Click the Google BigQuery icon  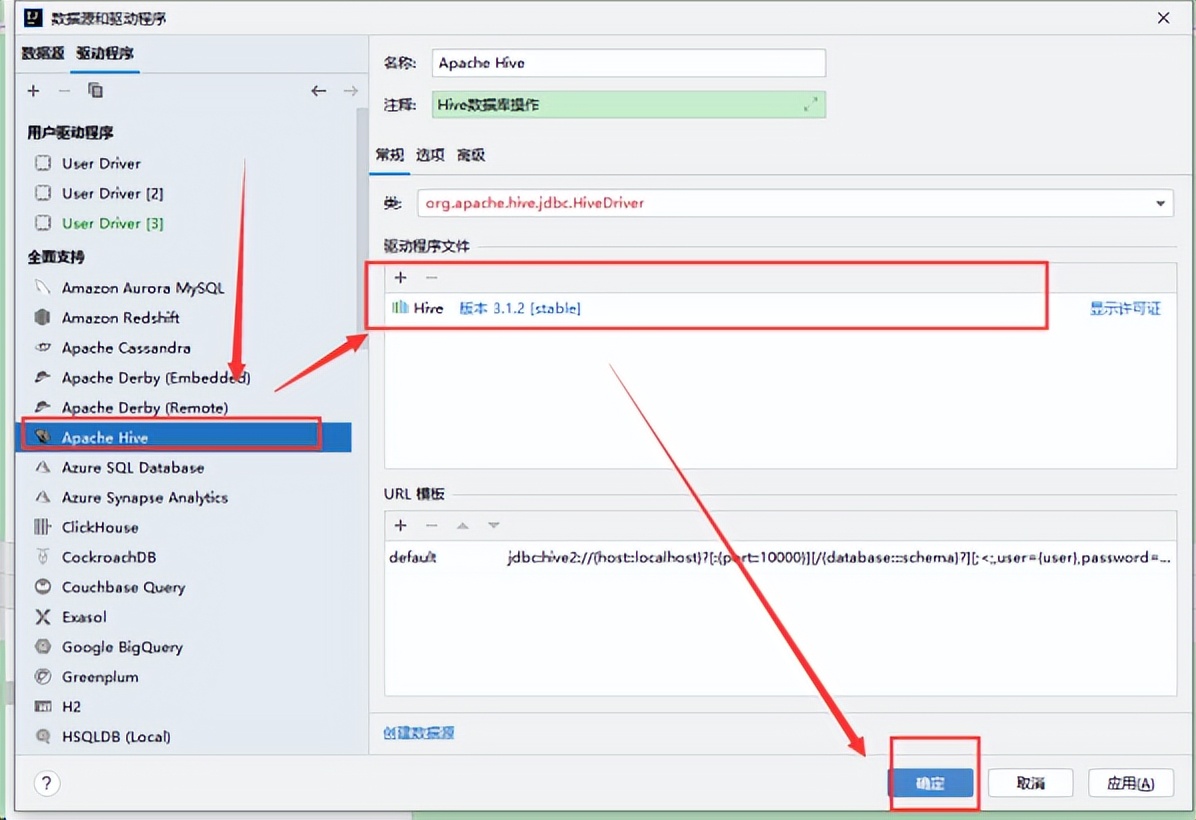43,646
